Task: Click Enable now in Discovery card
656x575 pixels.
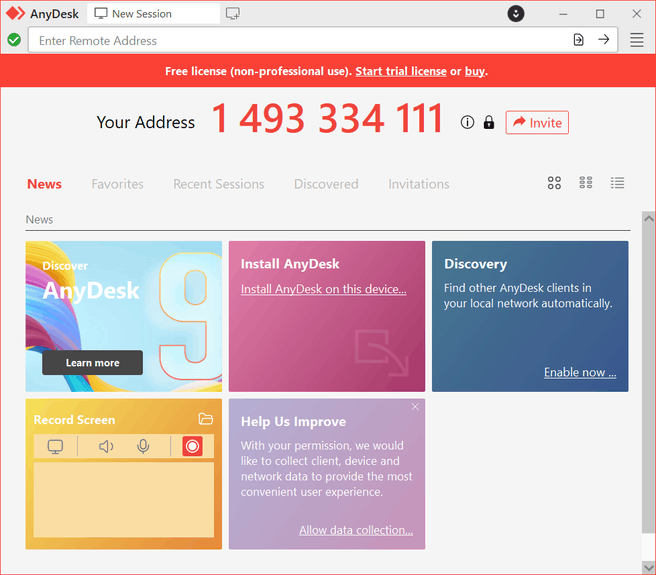Action: 580,372
